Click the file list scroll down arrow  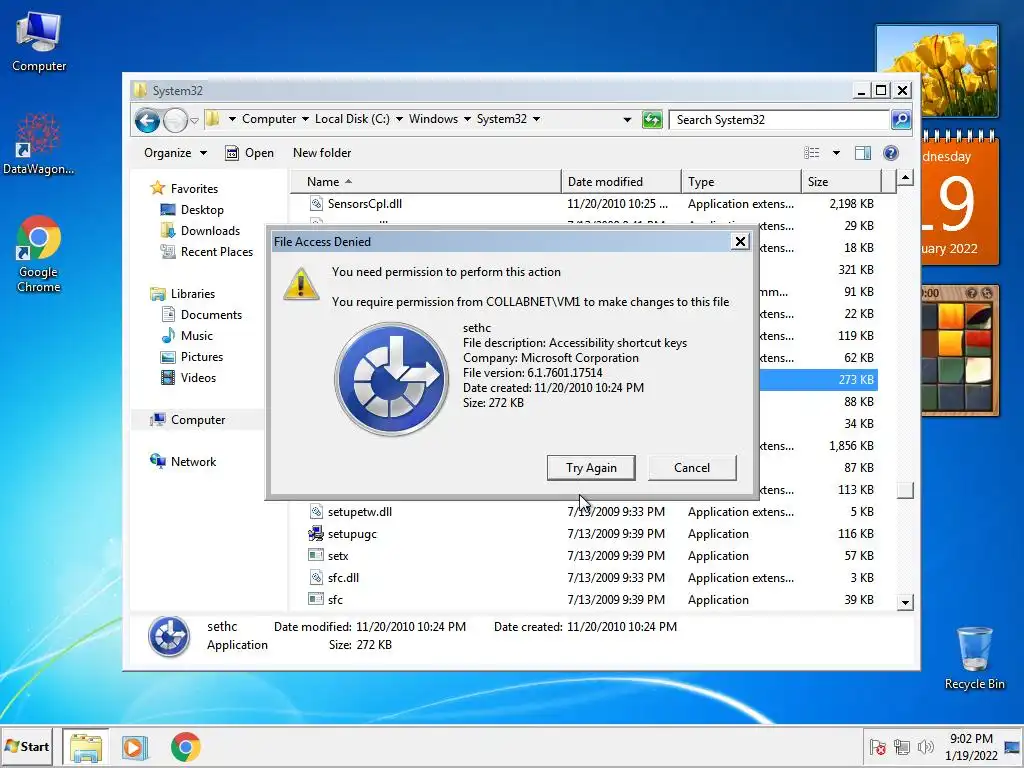coord(905,603)
